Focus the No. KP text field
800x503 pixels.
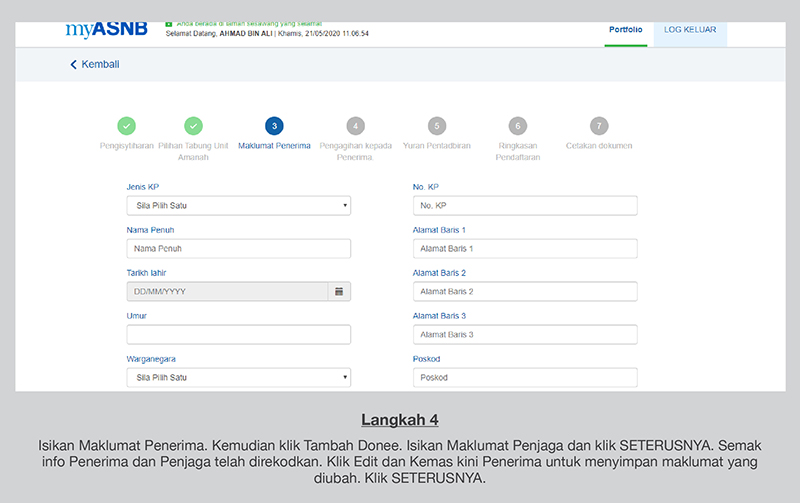524,206
